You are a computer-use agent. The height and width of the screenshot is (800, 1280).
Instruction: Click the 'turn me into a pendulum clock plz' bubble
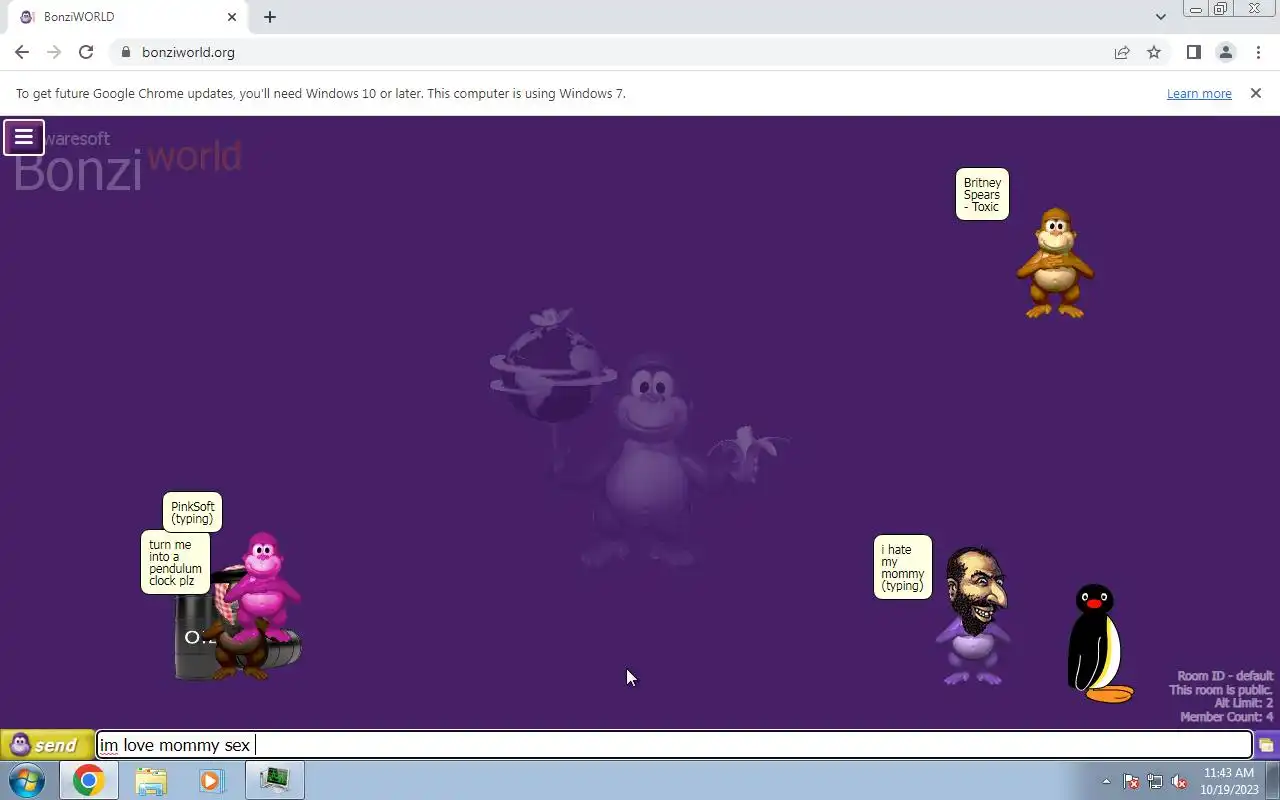[176, 562]
